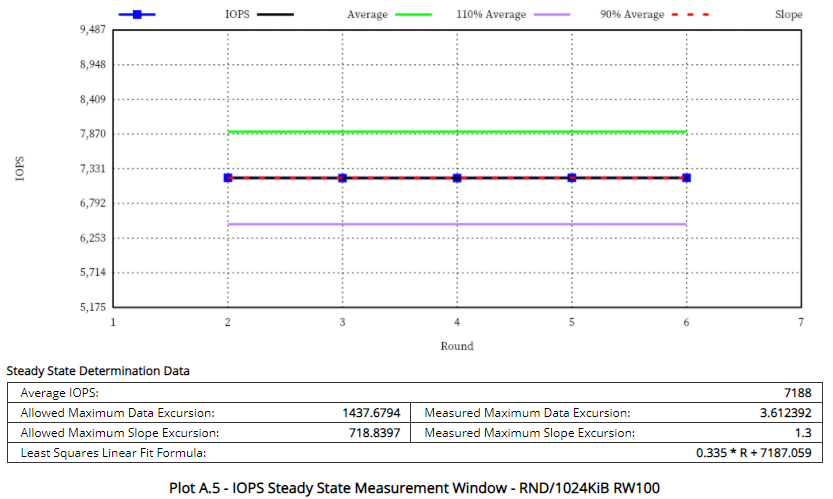Click the y-axis value 9,487
The height and width of the screenshot is (499, 833).
tap(93, 30)
